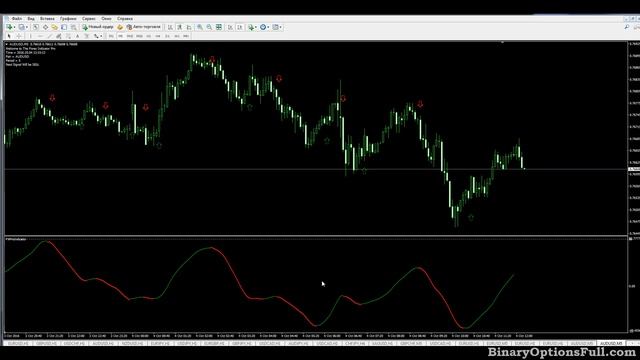Switch chart to candlesticks style
The width and height of the screenshot is (640, 360).
(180, 27)
